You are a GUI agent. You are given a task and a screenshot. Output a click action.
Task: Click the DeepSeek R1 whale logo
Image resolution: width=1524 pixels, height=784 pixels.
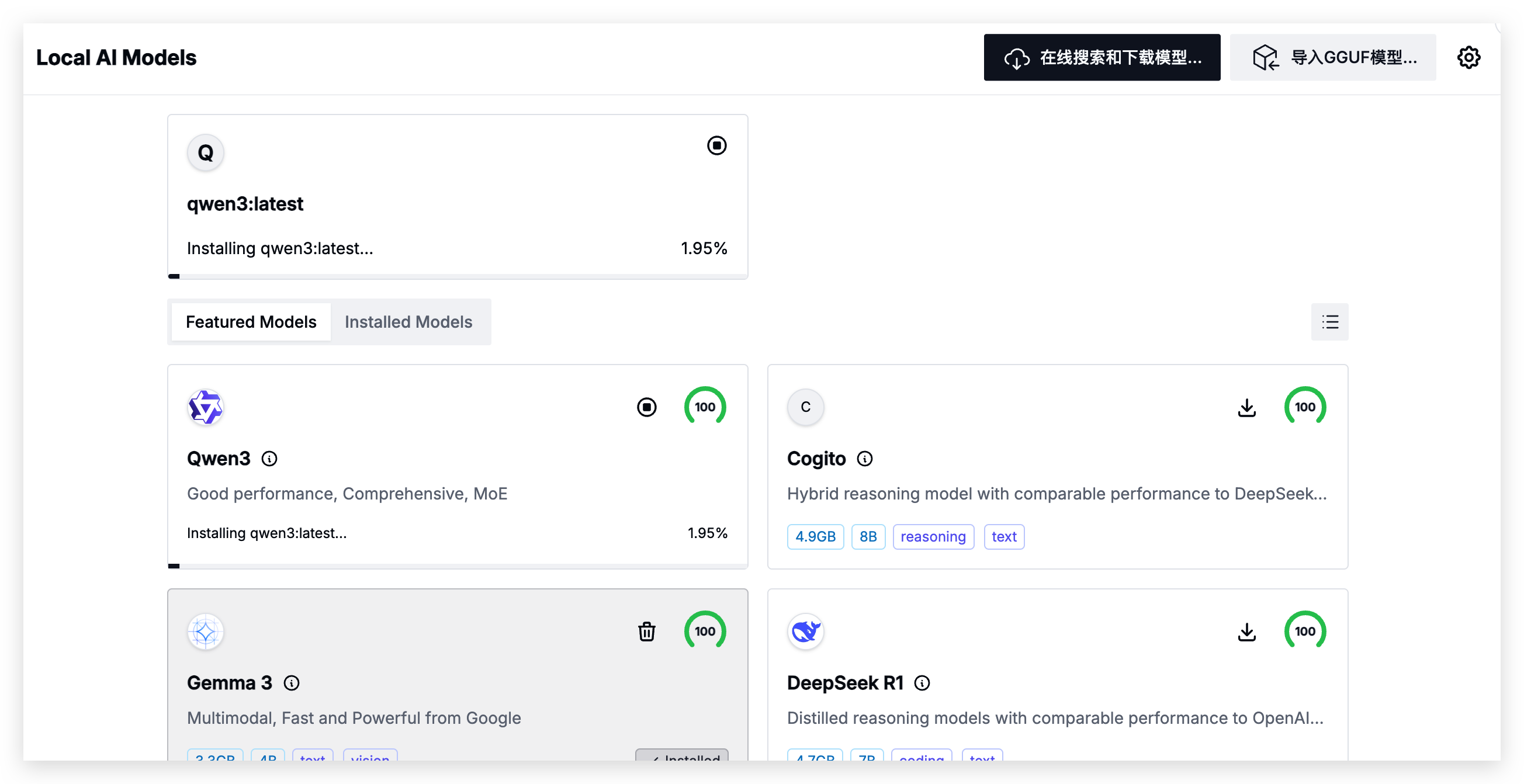click(805, 632)
